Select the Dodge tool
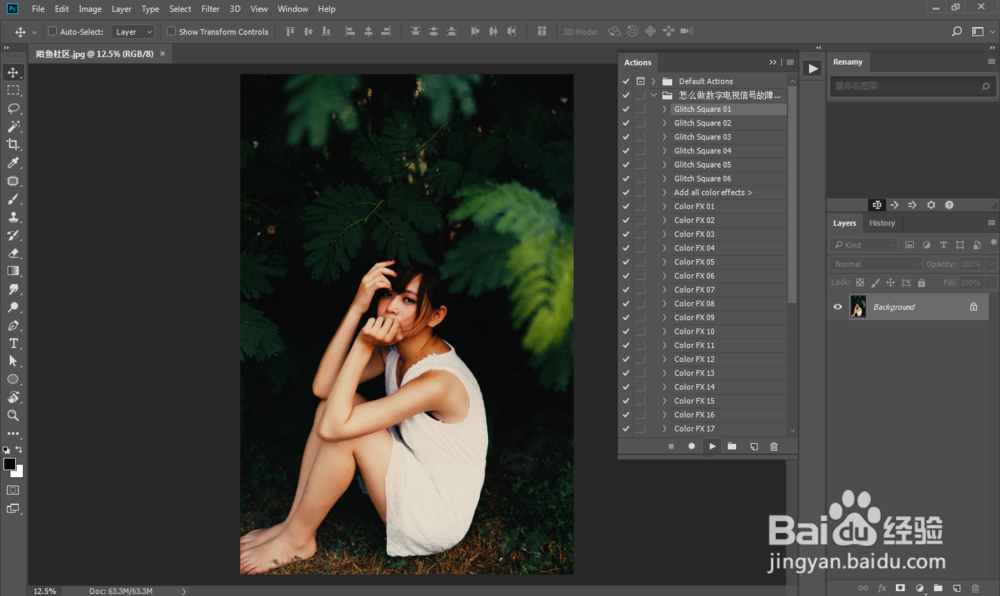 pos(13,307)
